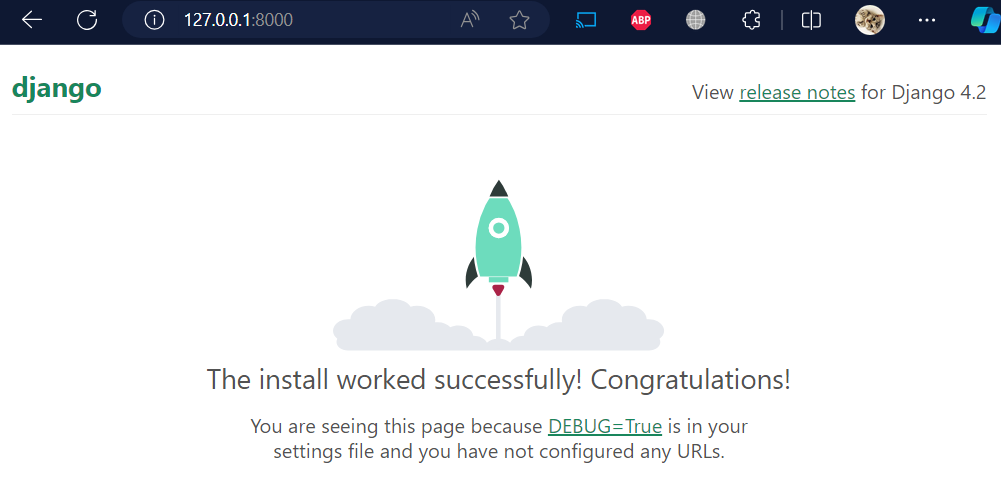Viewport: 1001px width, 491px height.
Task: Open the release notes link
Action: tap(797, 93)
